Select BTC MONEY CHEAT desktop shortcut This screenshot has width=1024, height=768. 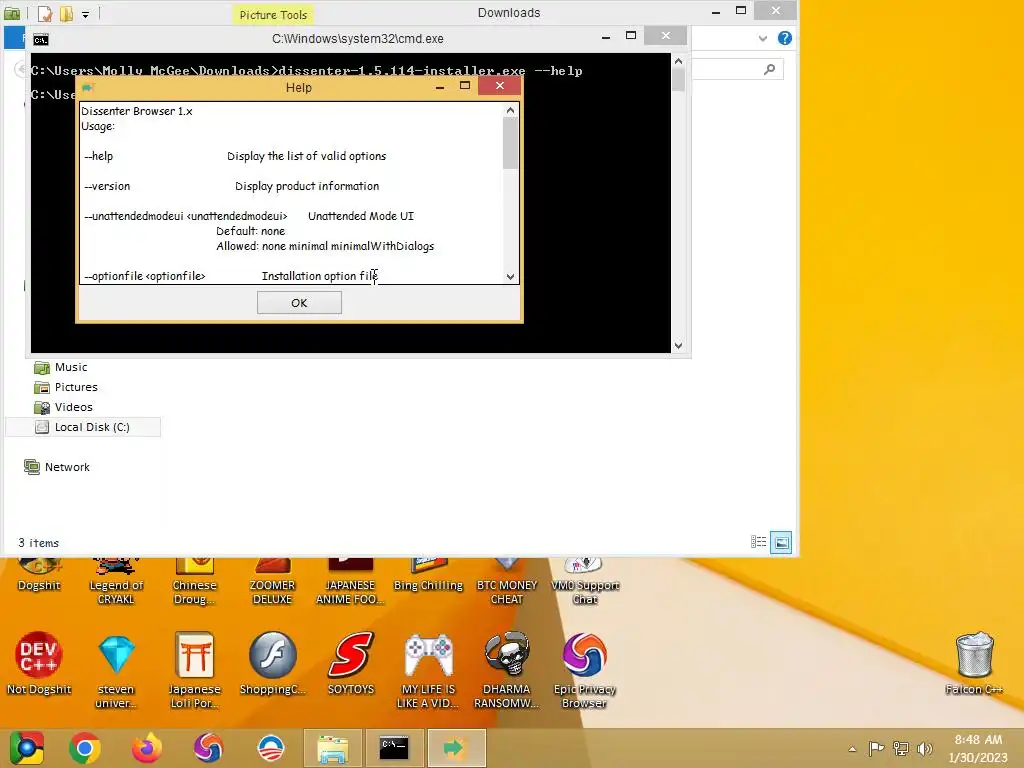507,581
